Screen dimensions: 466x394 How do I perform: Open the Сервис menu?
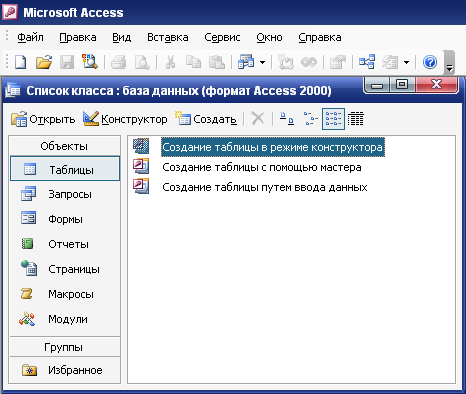pyautogui.click(x=222, y=37)
